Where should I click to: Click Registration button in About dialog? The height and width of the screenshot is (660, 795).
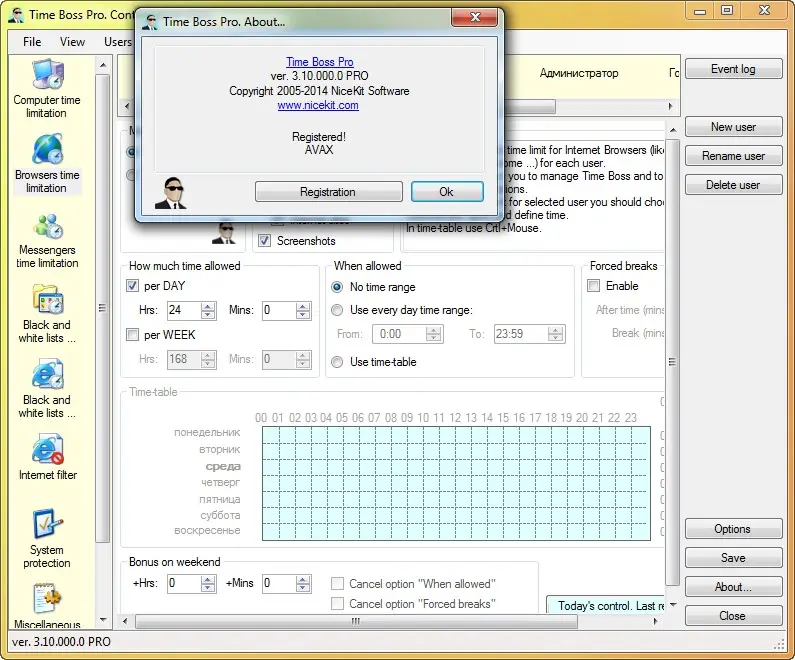(329, 192)
